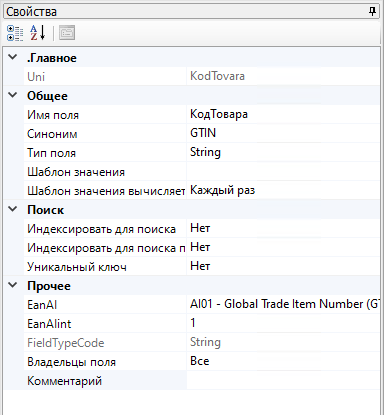Select the Тип поля String value
This screenshot has width=384, height=415.
pyautogui.click(x=283, y=152)
